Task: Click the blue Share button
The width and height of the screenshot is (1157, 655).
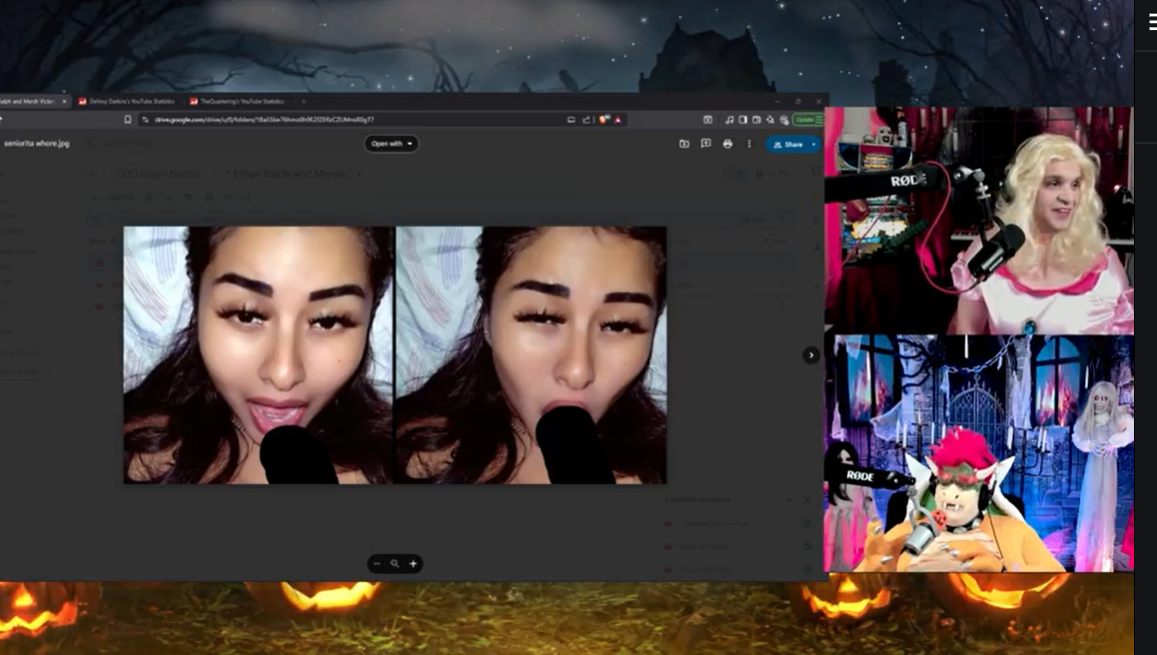Action: coord(788,144)
